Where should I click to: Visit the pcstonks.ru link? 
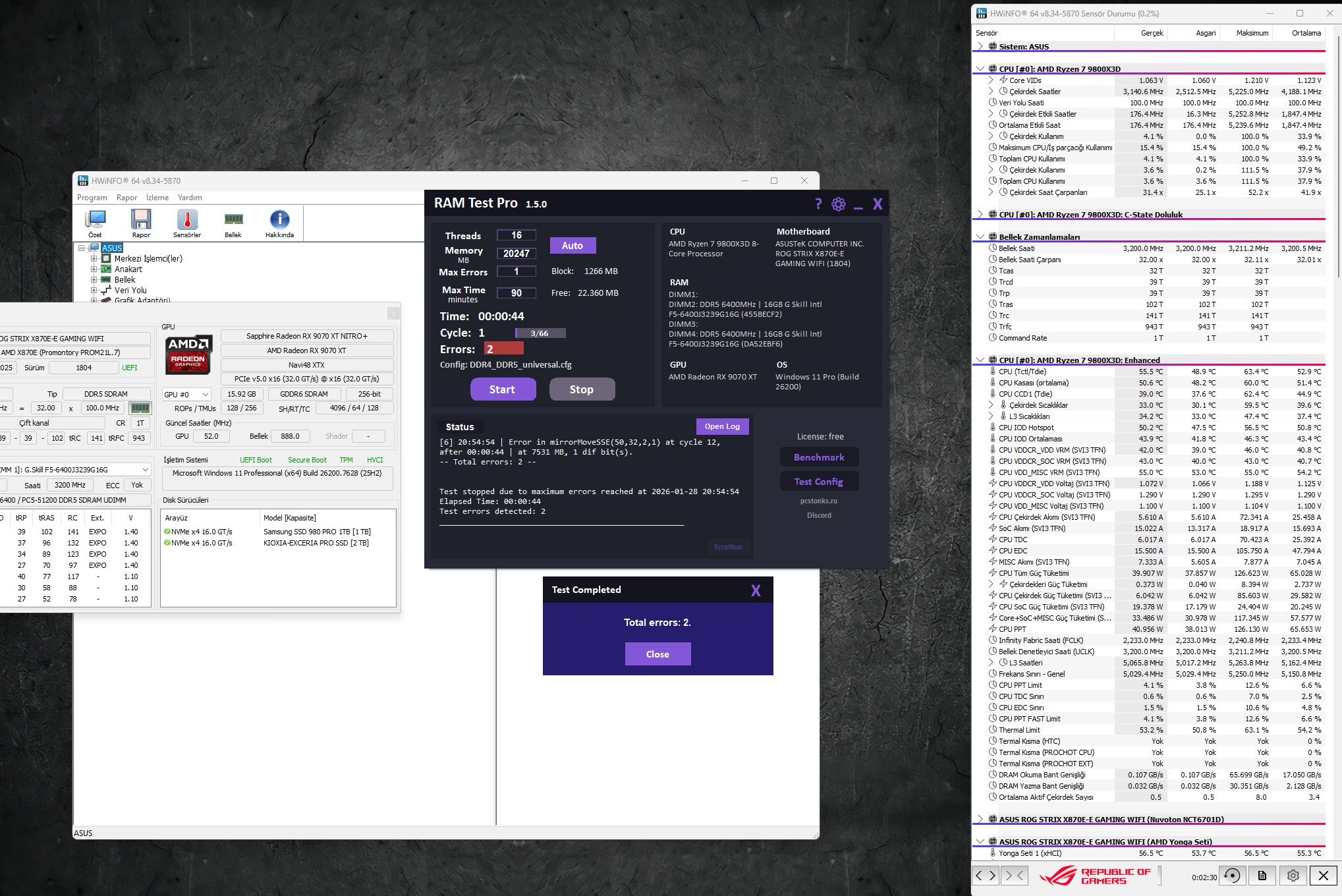[819, 501]
